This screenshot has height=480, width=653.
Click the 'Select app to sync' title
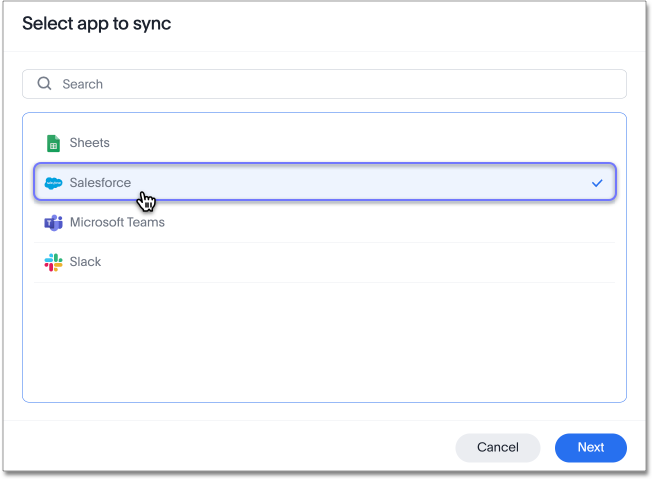tap(96, 24)
